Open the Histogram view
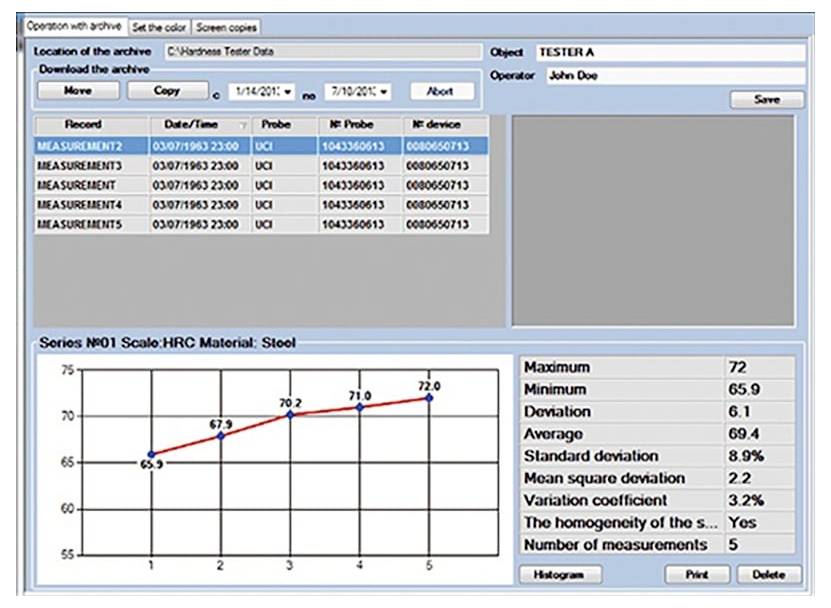 (561, 573)
